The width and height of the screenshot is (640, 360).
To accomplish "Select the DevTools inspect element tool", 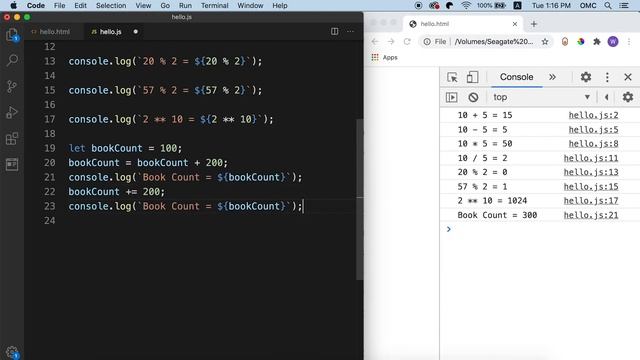I will (x=452, y=77).
